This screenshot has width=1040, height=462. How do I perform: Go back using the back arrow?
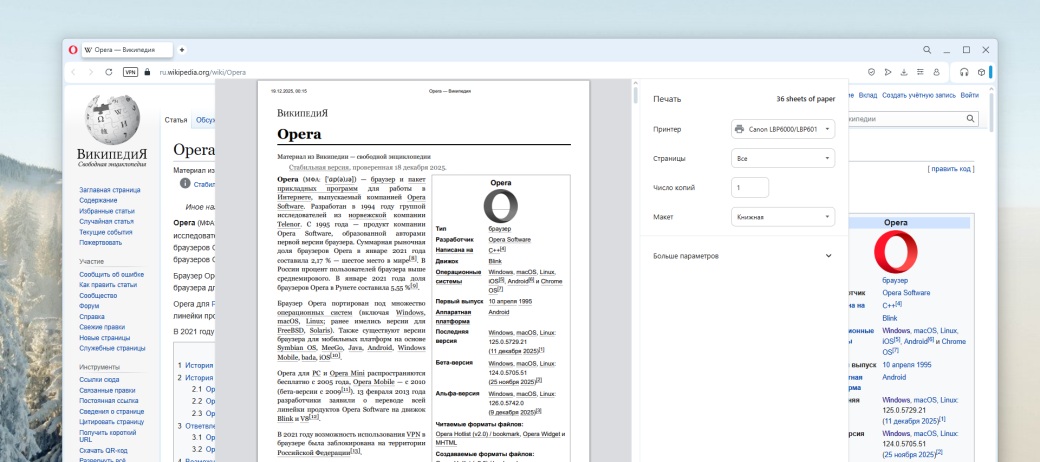click(x=74, y=72)
